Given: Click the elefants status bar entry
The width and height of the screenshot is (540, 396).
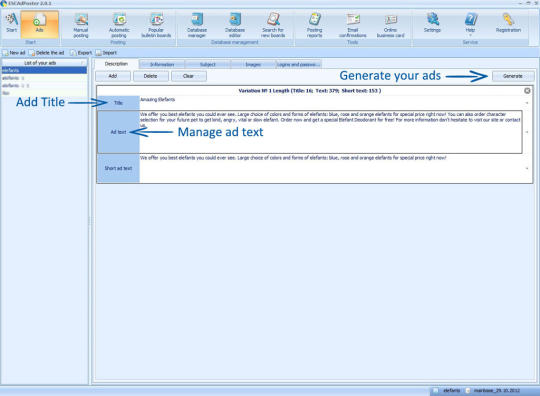Looking at the screenshot, I should (447, 390).
